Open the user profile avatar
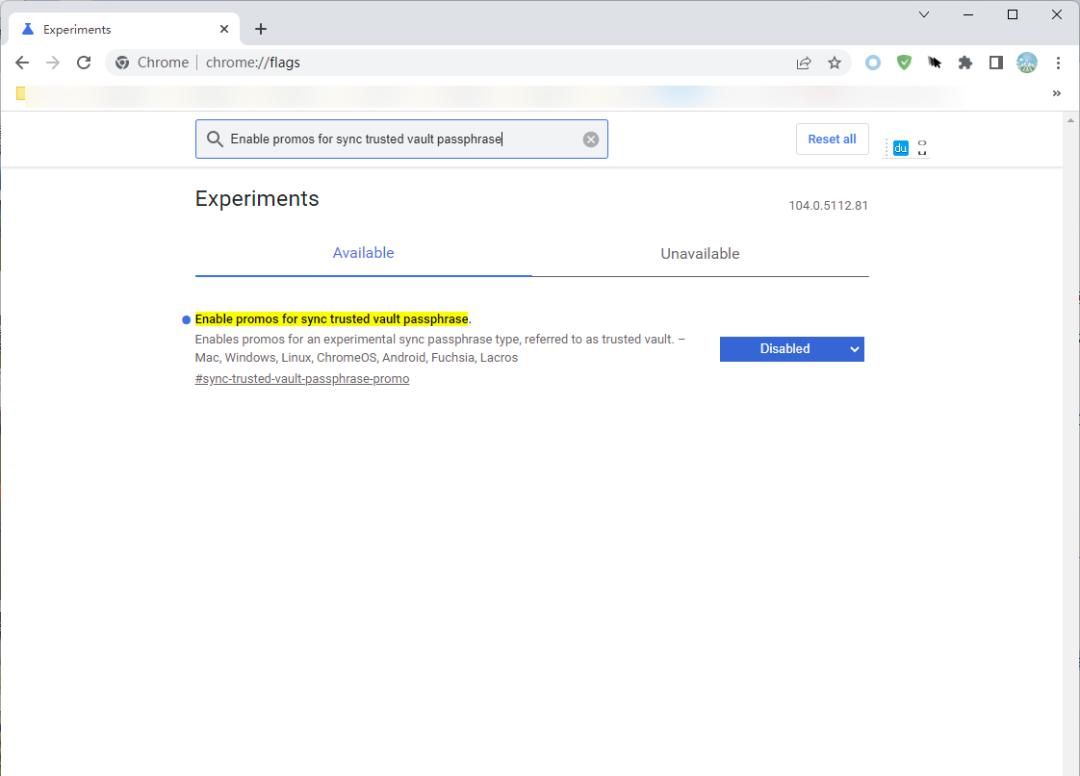The height and width of the screenshot is (776, 1080). point(1027,62)
